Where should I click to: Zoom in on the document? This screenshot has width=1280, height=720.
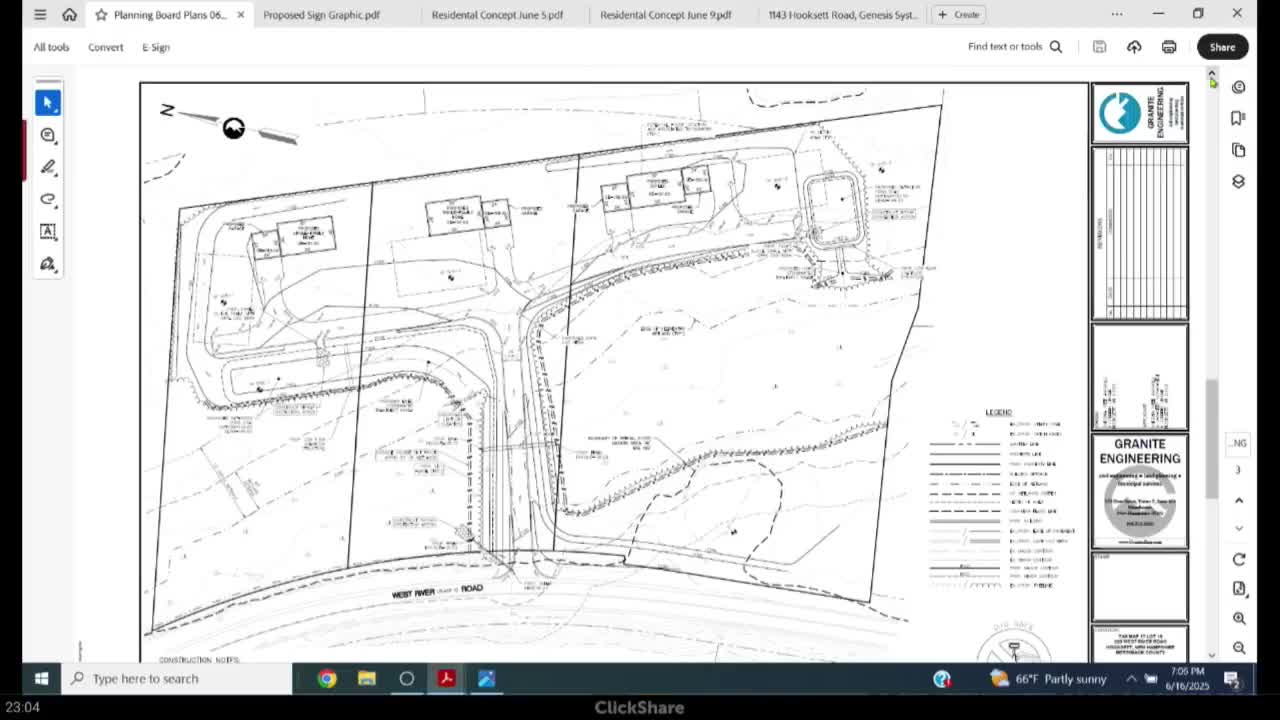pos(1239,619)
